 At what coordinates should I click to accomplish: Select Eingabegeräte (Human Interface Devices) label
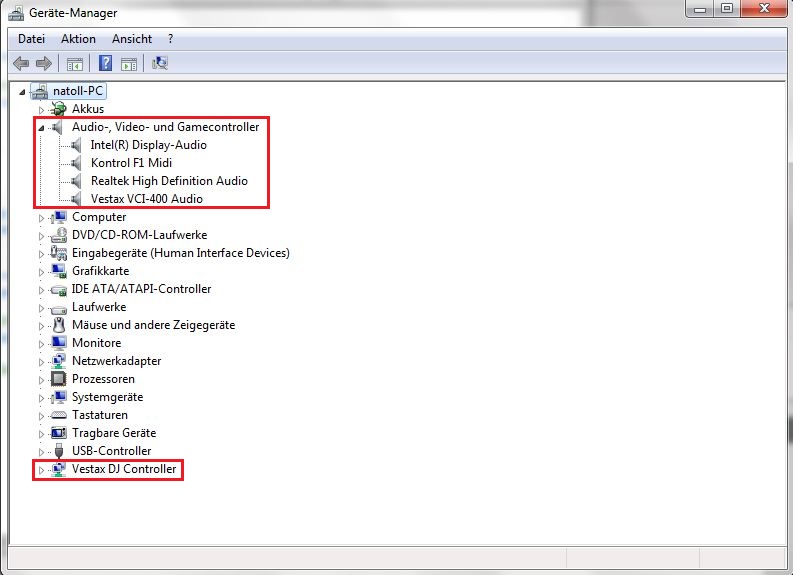coord(181,253)
